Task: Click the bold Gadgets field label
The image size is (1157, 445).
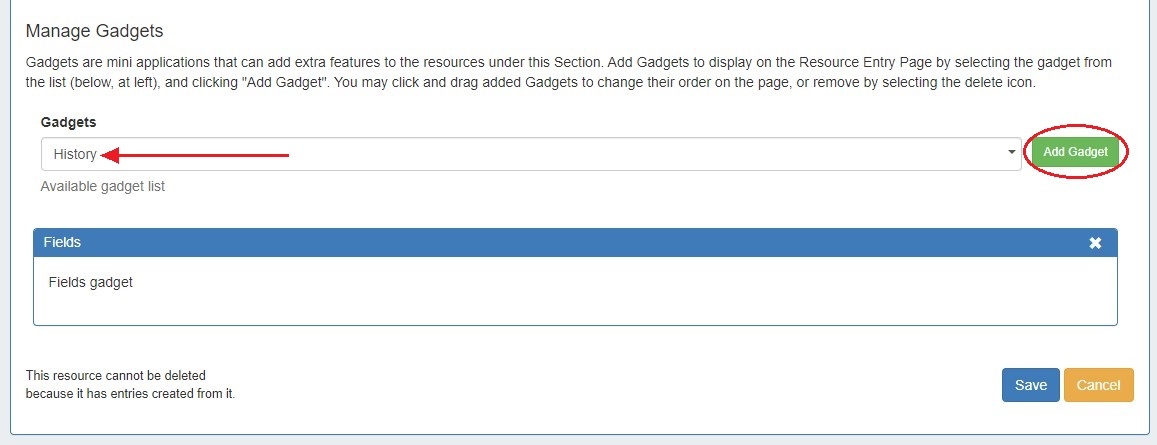Action: click(69, 121)
